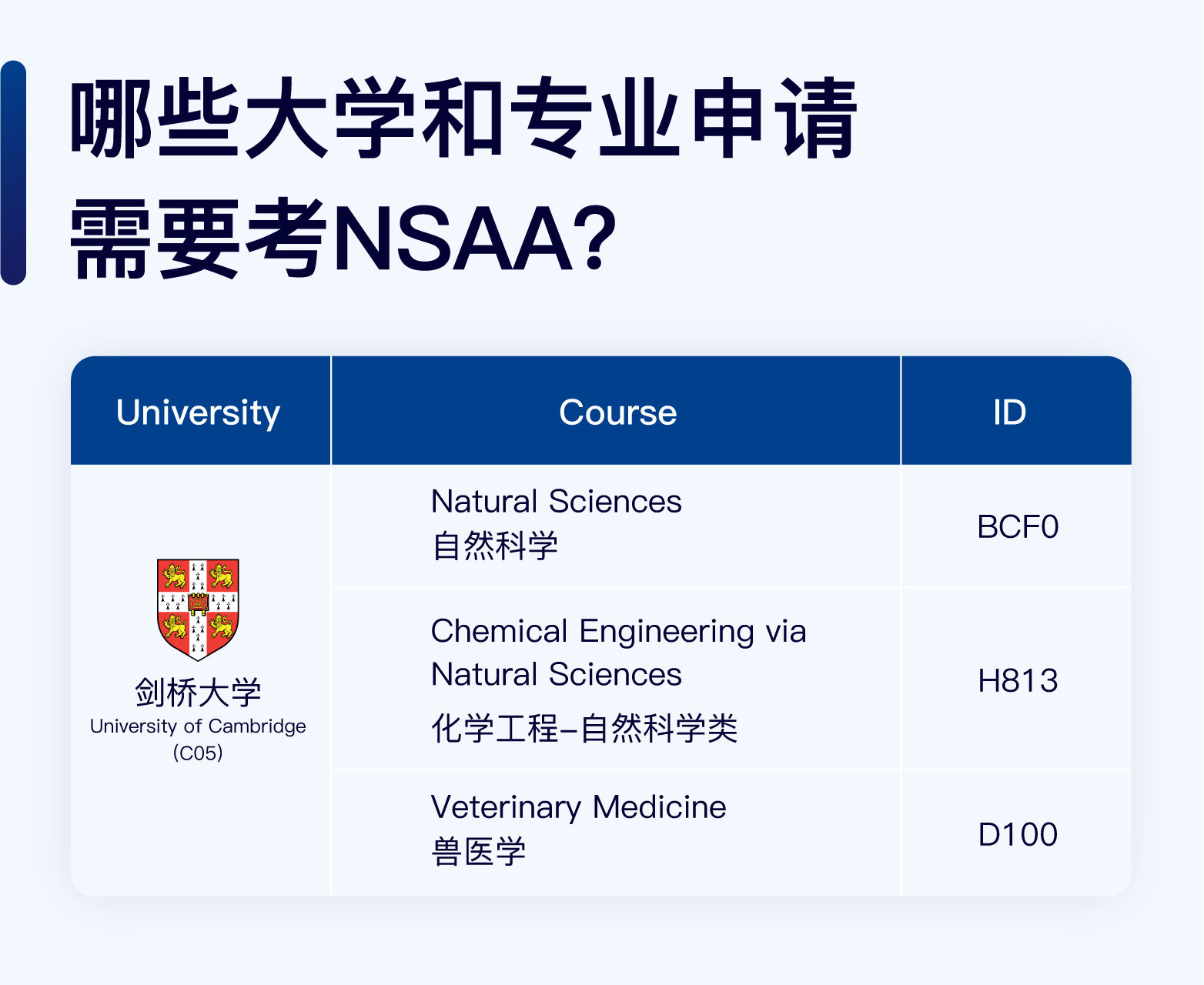The width and height of the screenshot is (1204, 985).
Task: Click the heading line 需要考NSAA?
Action: (344, 239)
